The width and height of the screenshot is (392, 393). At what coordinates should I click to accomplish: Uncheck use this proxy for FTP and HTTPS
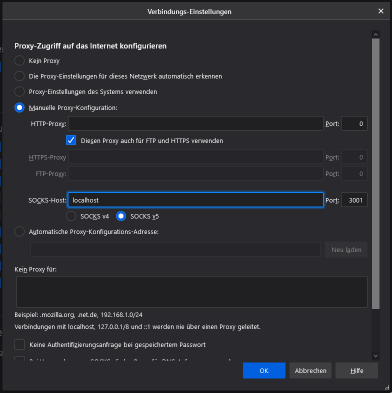coord(71,140)
